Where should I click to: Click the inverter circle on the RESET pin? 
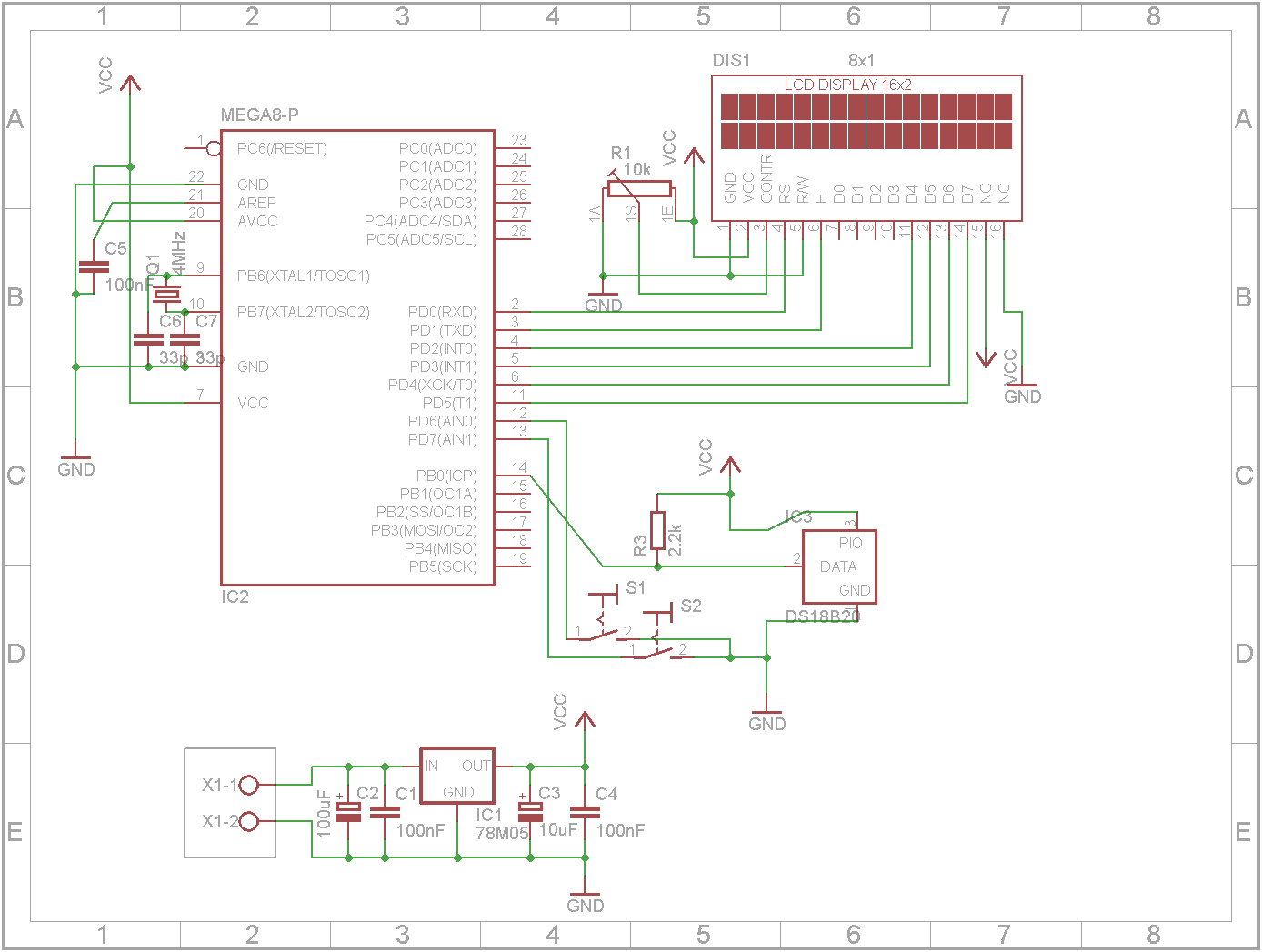coord(214,148)
